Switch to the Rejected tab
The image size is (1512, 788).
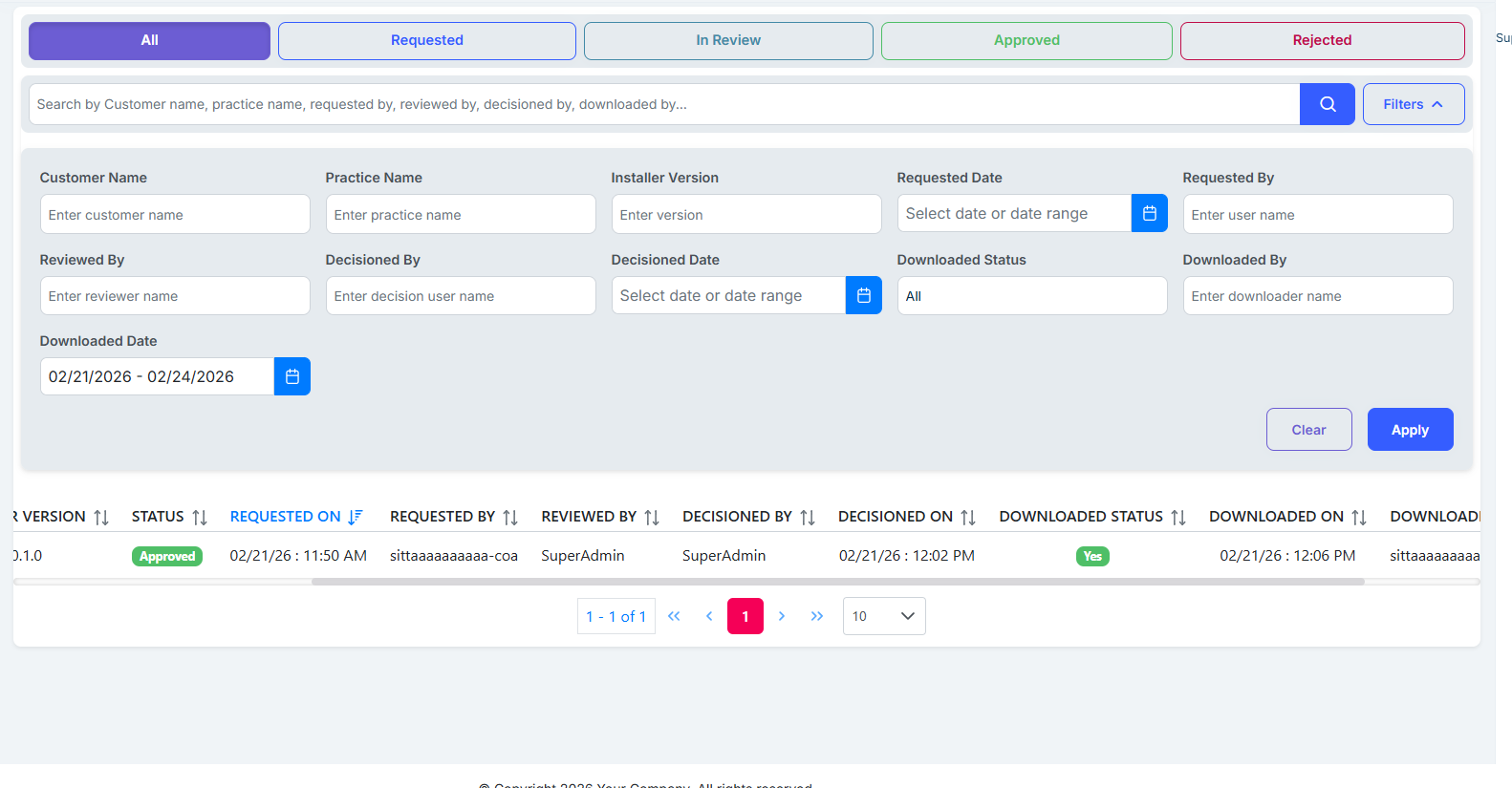click(1321, 41)
